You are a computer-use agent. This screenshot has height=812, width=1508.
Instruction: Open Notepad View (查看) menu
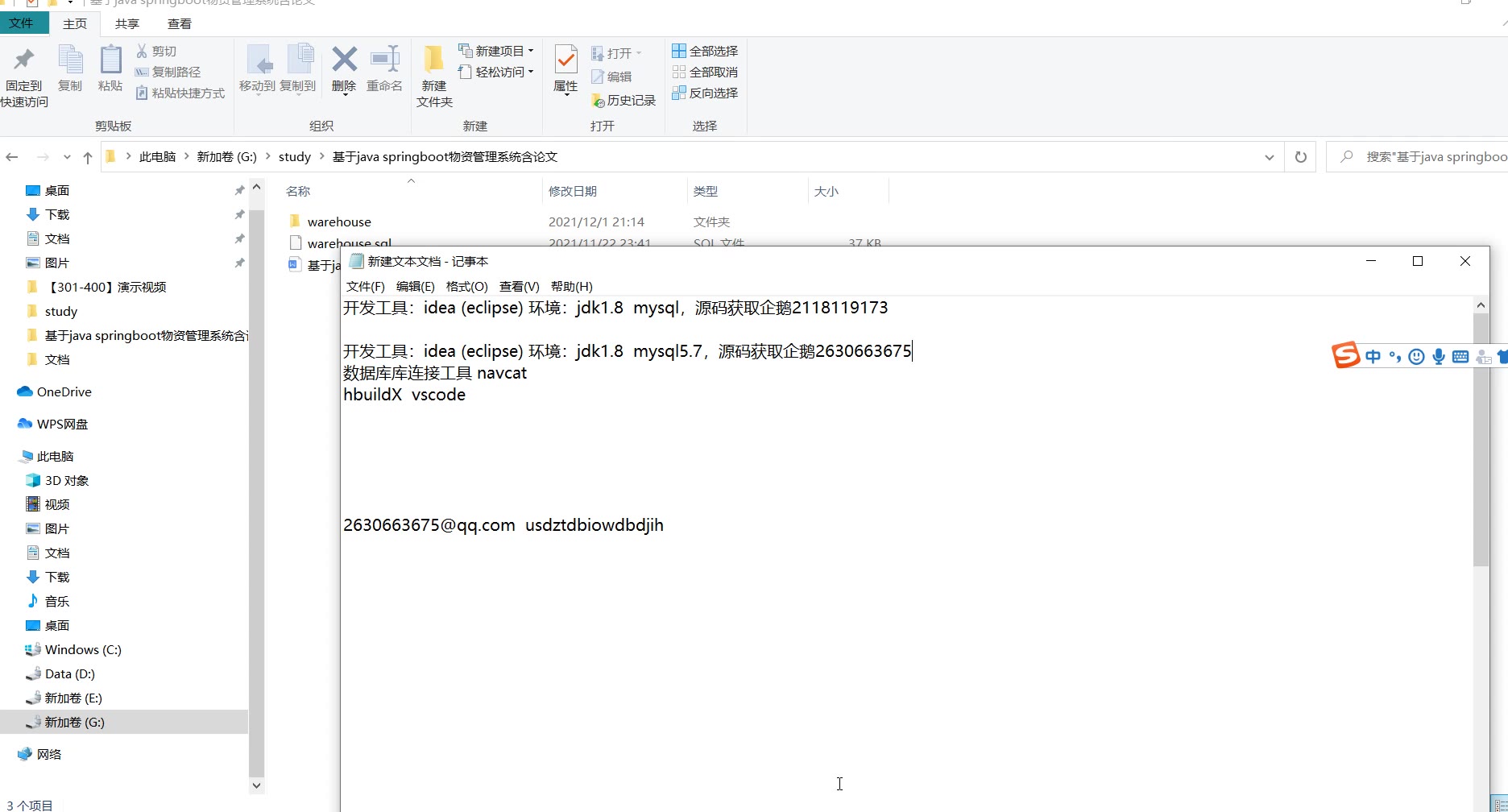click(520, 286)
